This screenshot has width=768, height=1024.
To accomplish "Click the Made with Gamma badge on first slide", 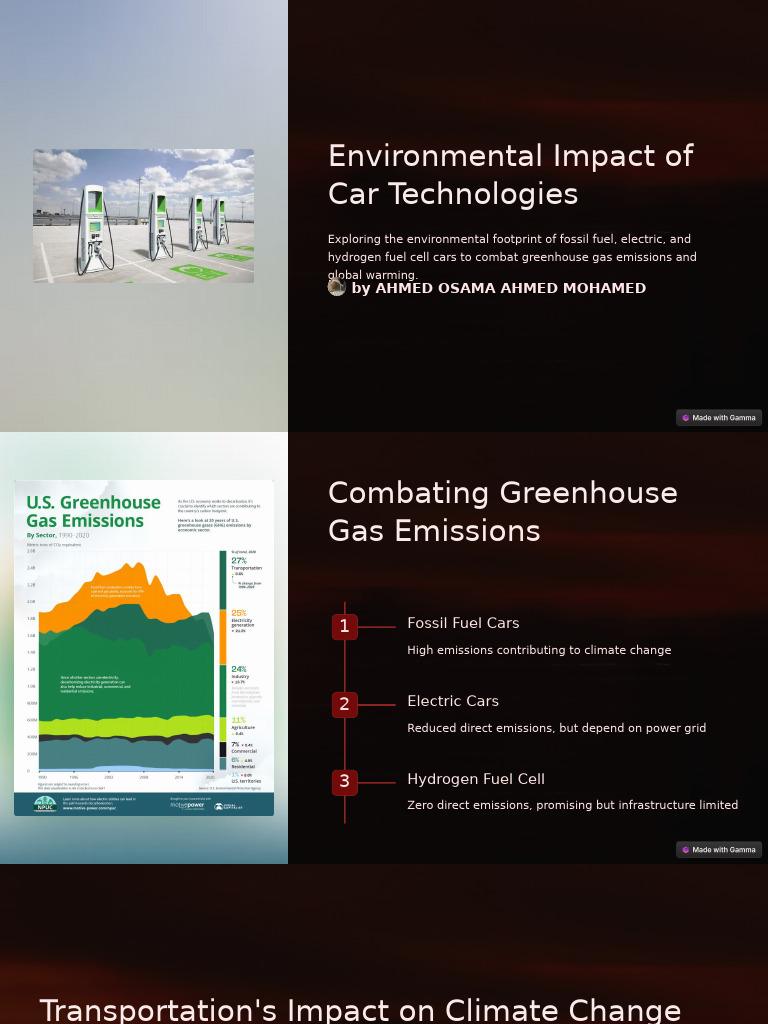I will click(719, 417).
